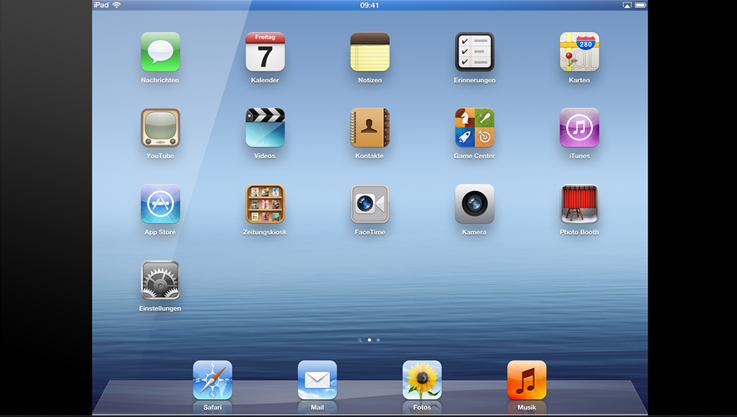Open the Erinnerungen reminders app
Viewport: 737px width, 417px height.
pos(475,52)
